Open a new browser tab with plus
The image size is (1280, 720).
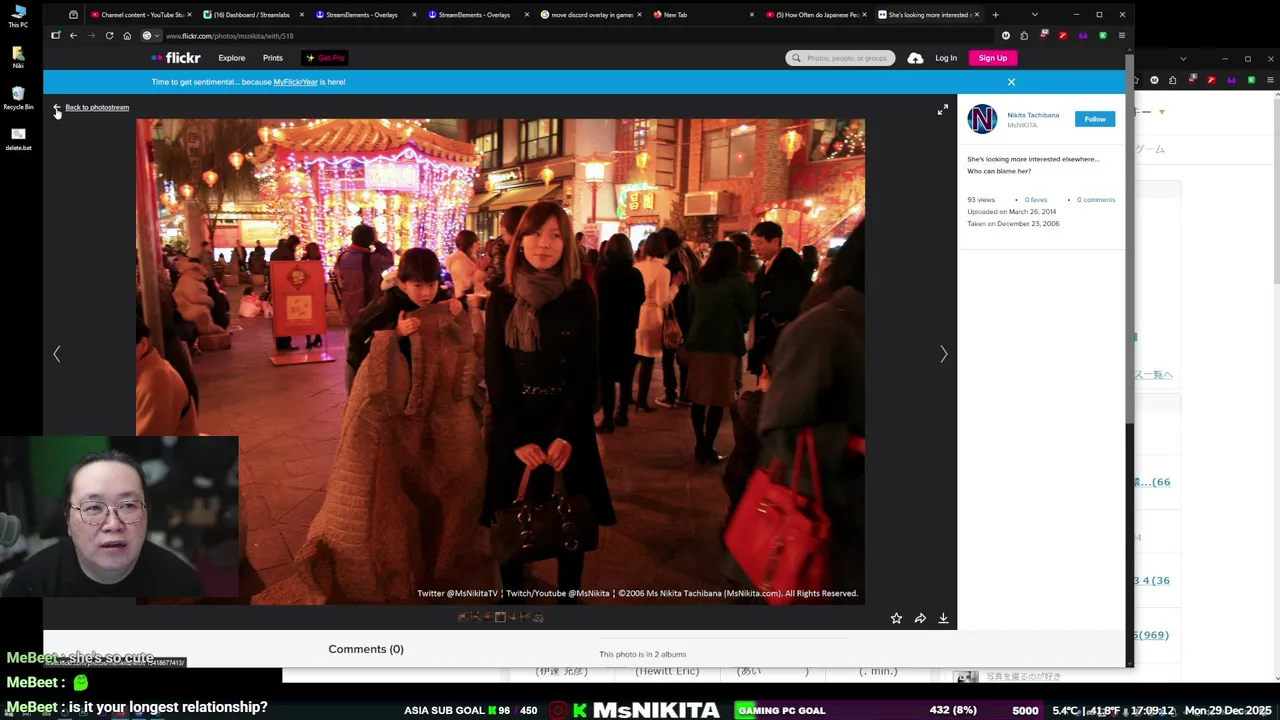995,15
